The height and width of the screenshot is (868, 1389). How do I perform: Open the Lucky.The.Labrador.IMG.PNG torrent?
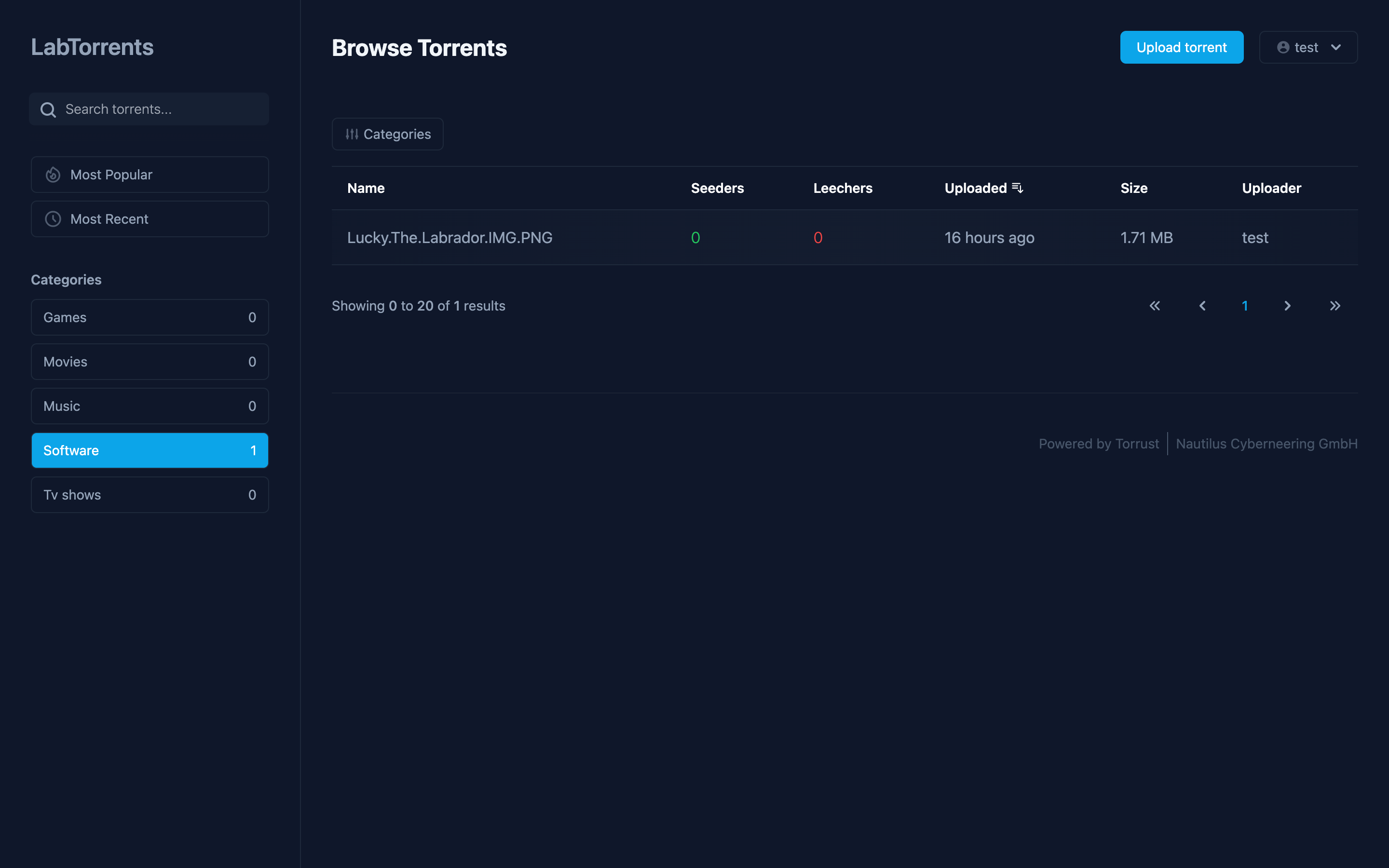[449, 238]
